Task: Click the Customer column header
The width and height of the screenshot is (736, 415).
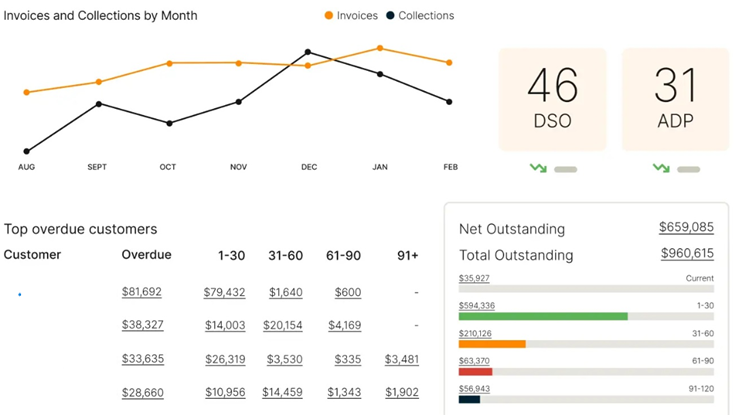Action: click(32, 254)
